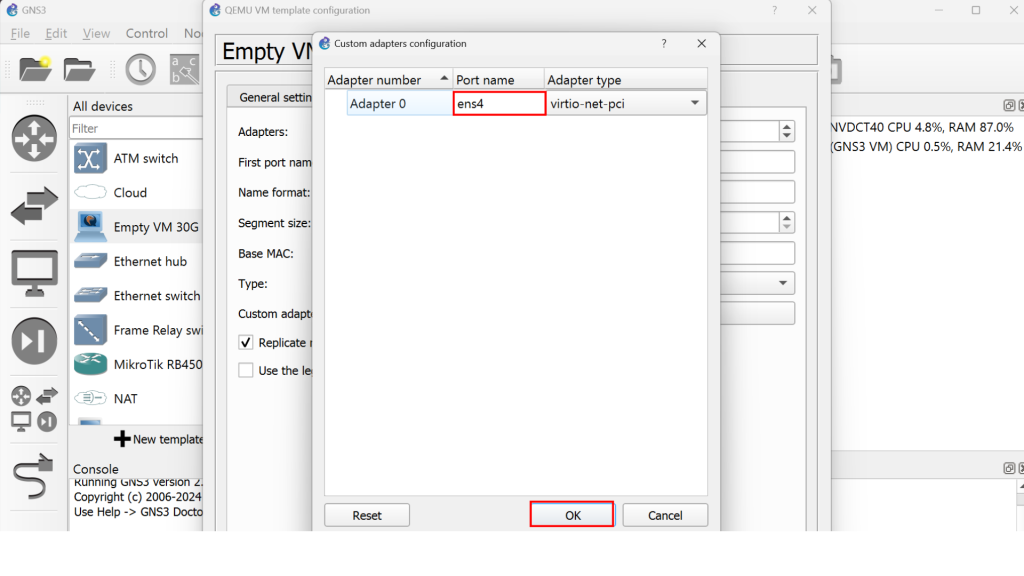Browse security devices in sidebar

click(x=34, y=341)
